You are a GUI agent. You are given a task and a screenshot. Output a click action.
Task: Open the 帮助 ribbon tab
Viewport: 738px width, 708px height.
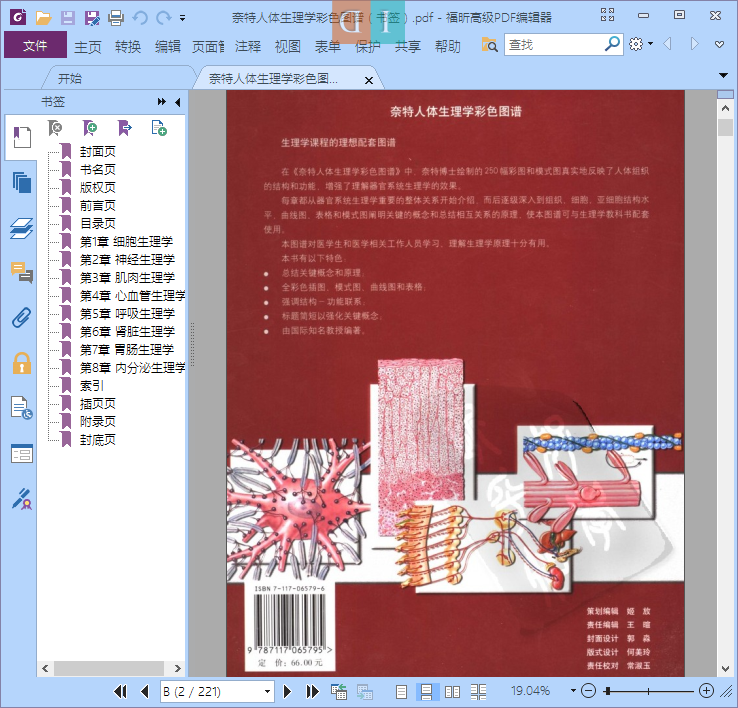tap(448, 47)
